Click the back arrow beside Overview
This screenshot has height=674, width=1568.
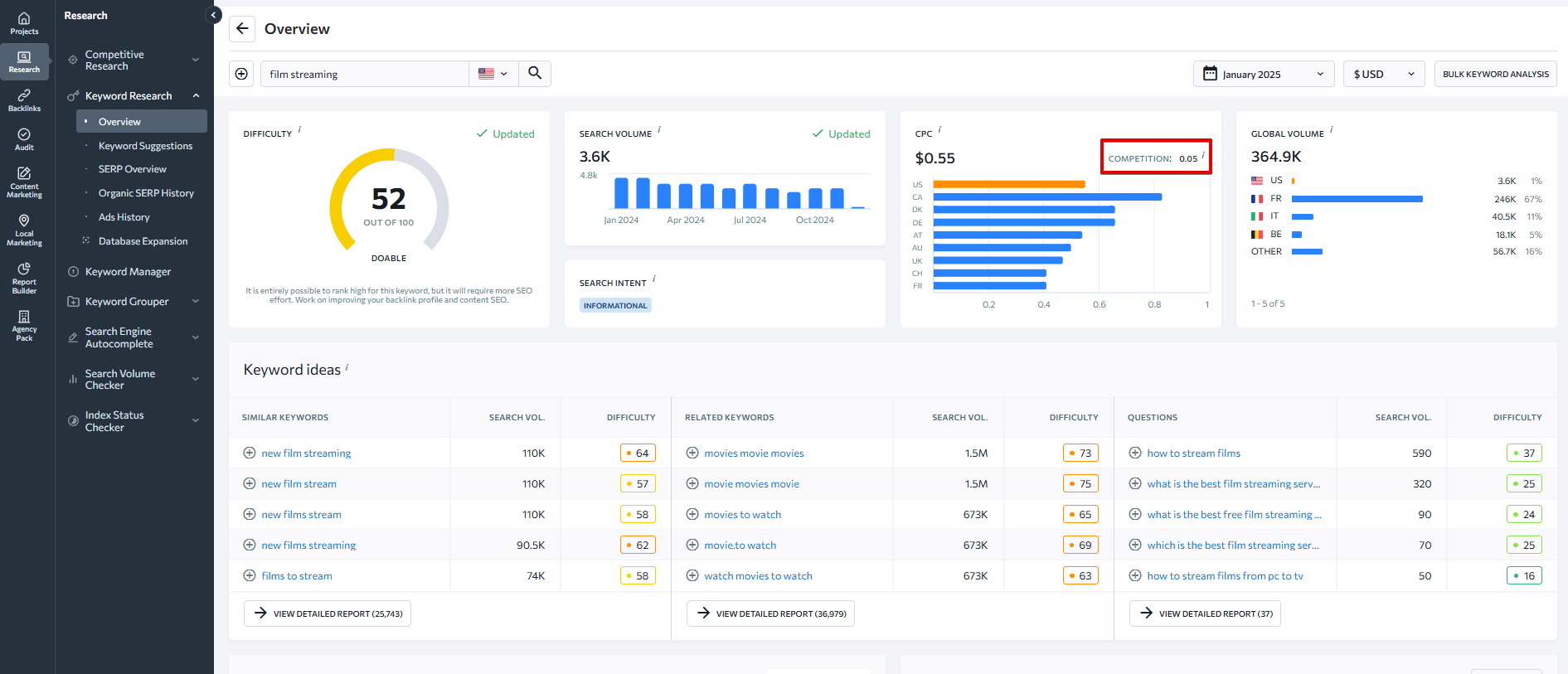(x=242, y=29)
